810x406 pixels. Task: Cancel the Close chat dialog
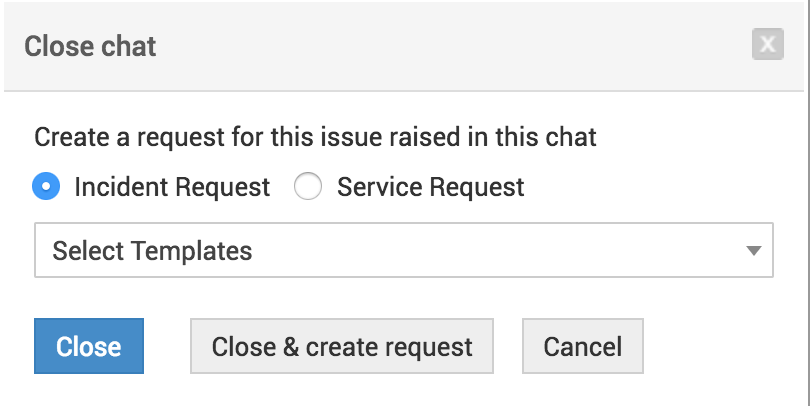583,347
